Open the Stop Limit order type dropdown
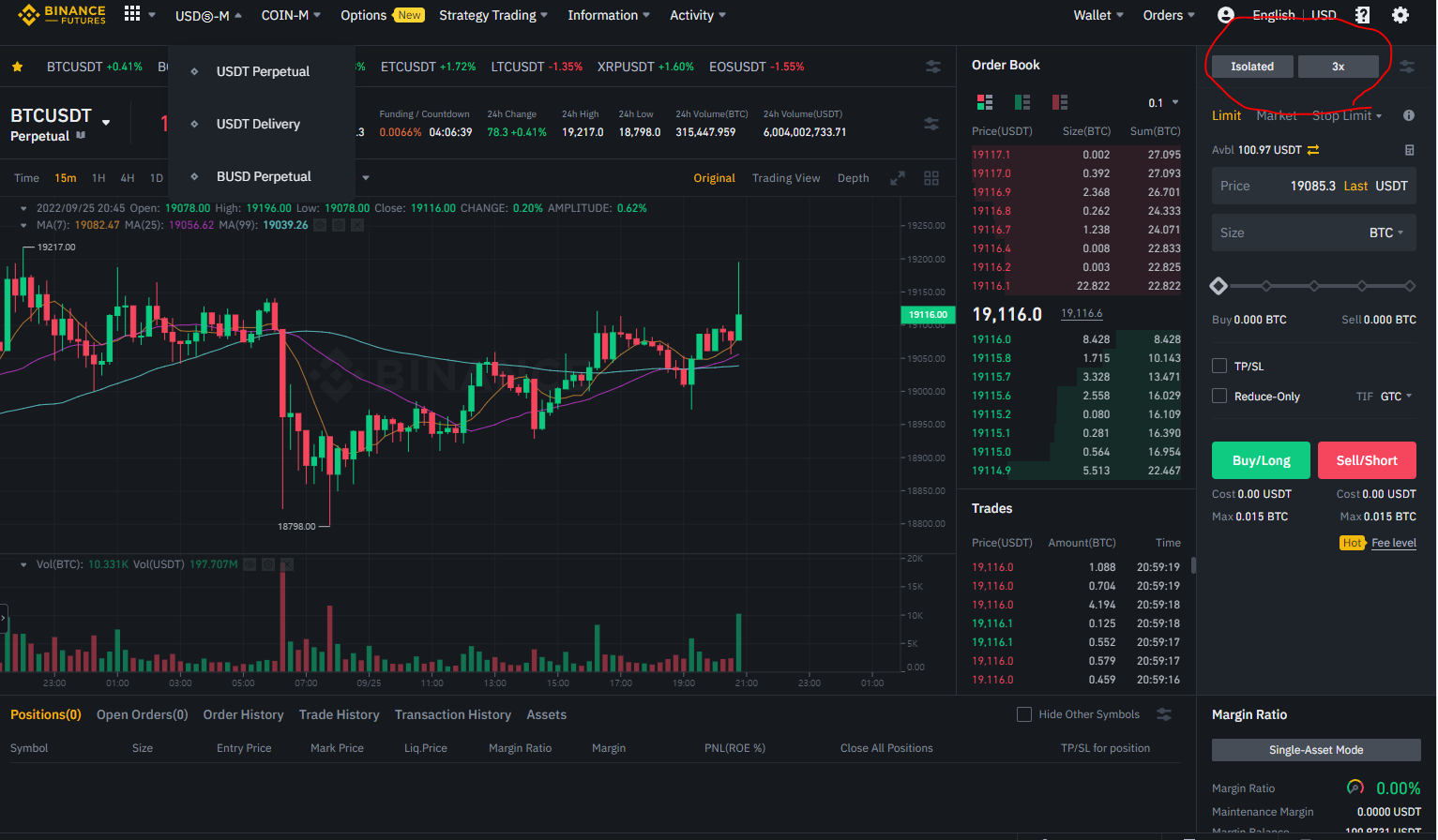This screenshot has height=840, width=1438. click(x=1348, y=115)
